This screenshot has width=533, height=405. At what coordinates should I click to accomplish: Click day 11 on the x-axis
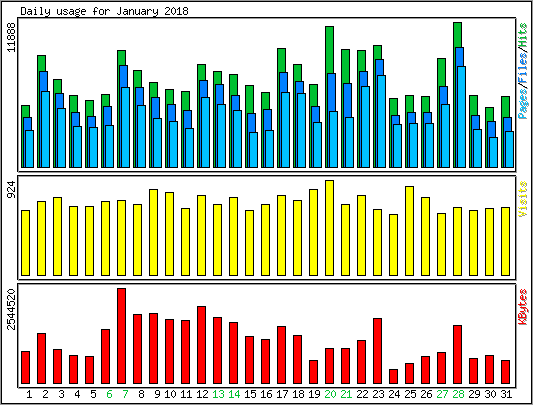click(186, 394)
